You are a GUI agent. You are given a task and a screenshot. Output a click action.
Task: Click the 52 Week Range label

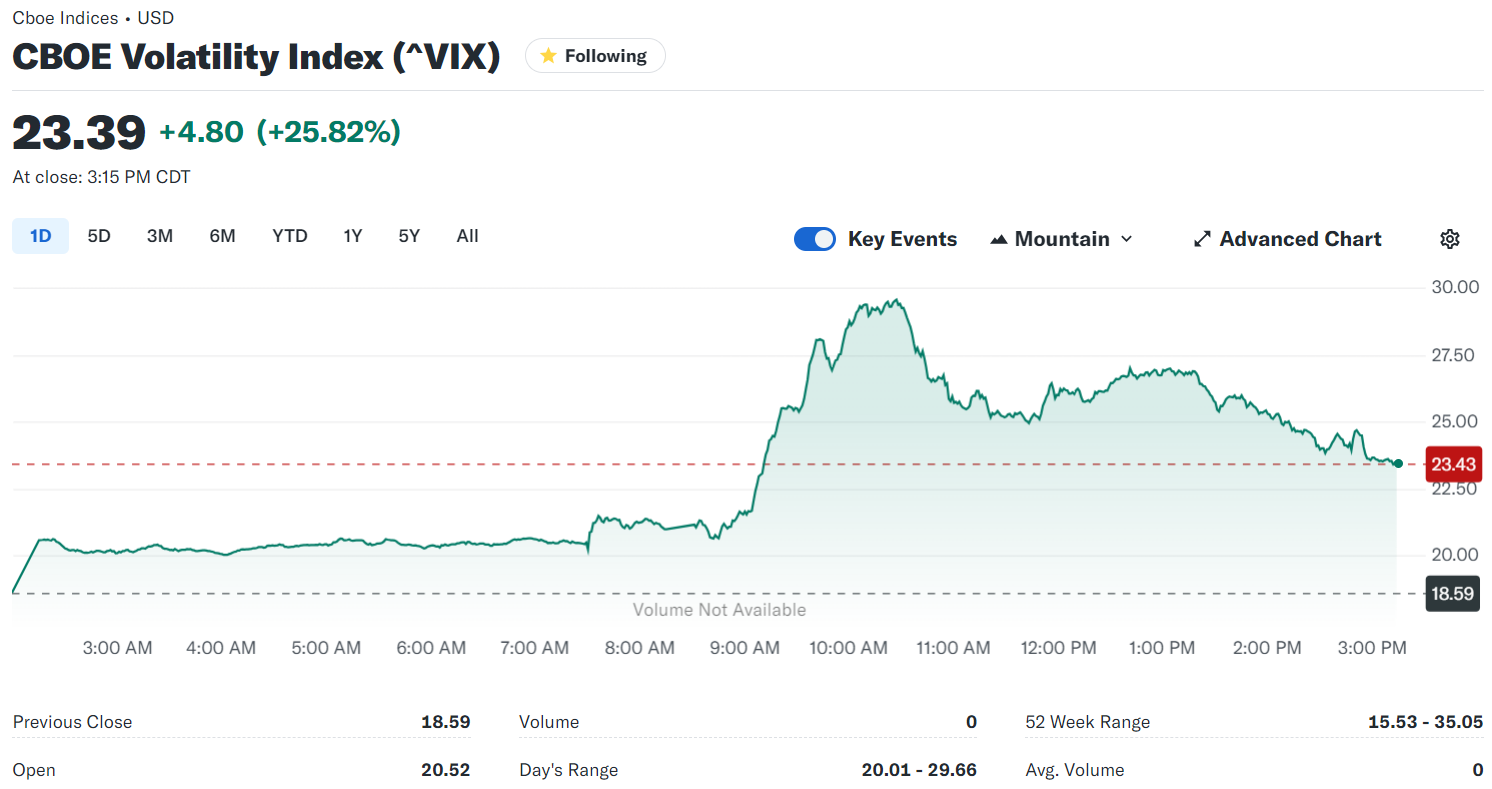(1088, 722)
